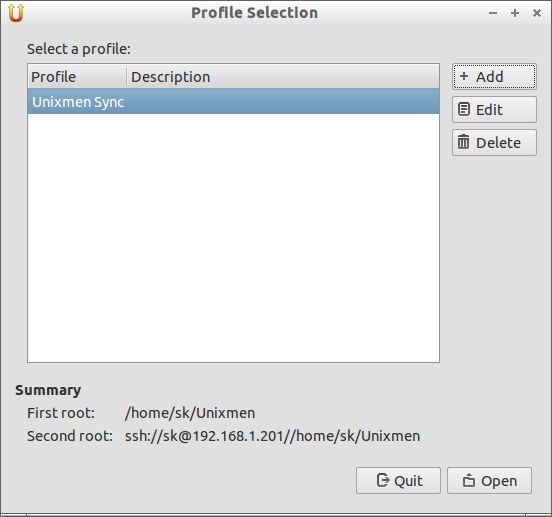Open the selected Unixmen Sync profile
This screenshot has height=517, width=552.
click(x=489, y=480)
